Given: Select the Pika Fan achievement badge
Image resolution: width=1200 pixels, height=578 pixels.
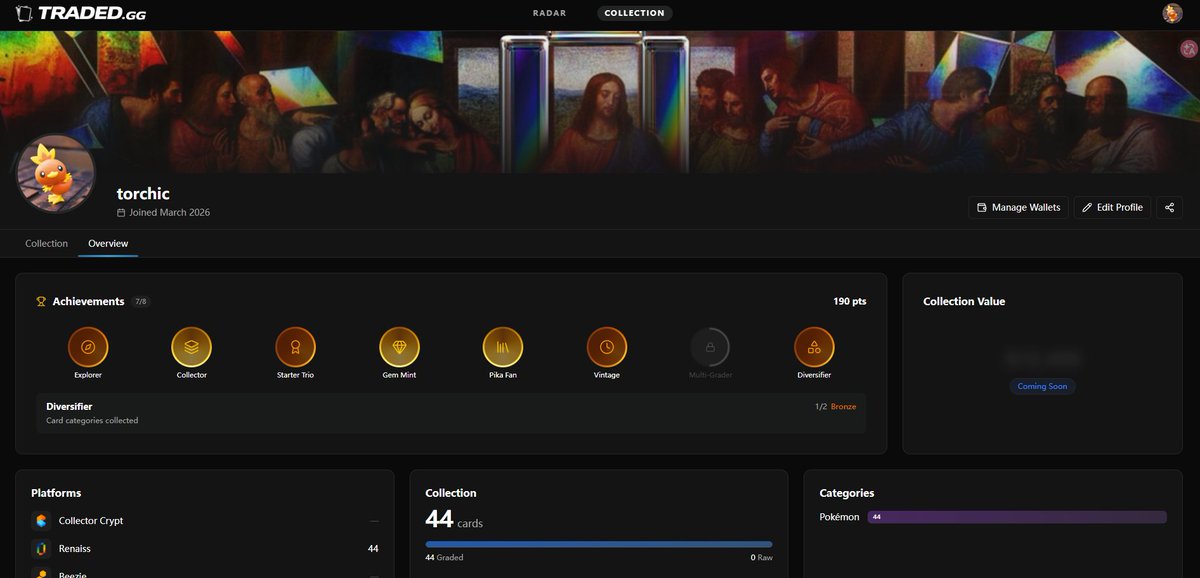Looking at the screenshot, I should click(503, 347).
